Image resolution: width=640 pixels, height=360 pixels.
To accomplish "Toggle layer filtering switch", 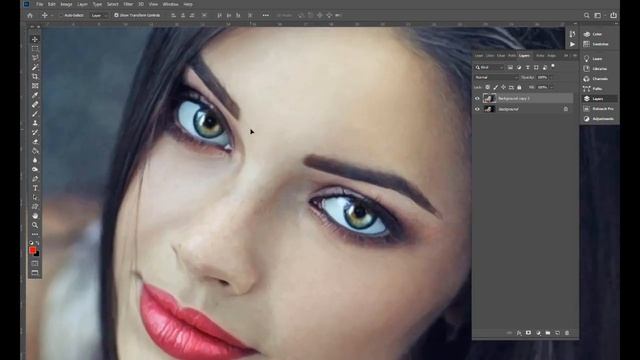I will click(x=553, y=66).
